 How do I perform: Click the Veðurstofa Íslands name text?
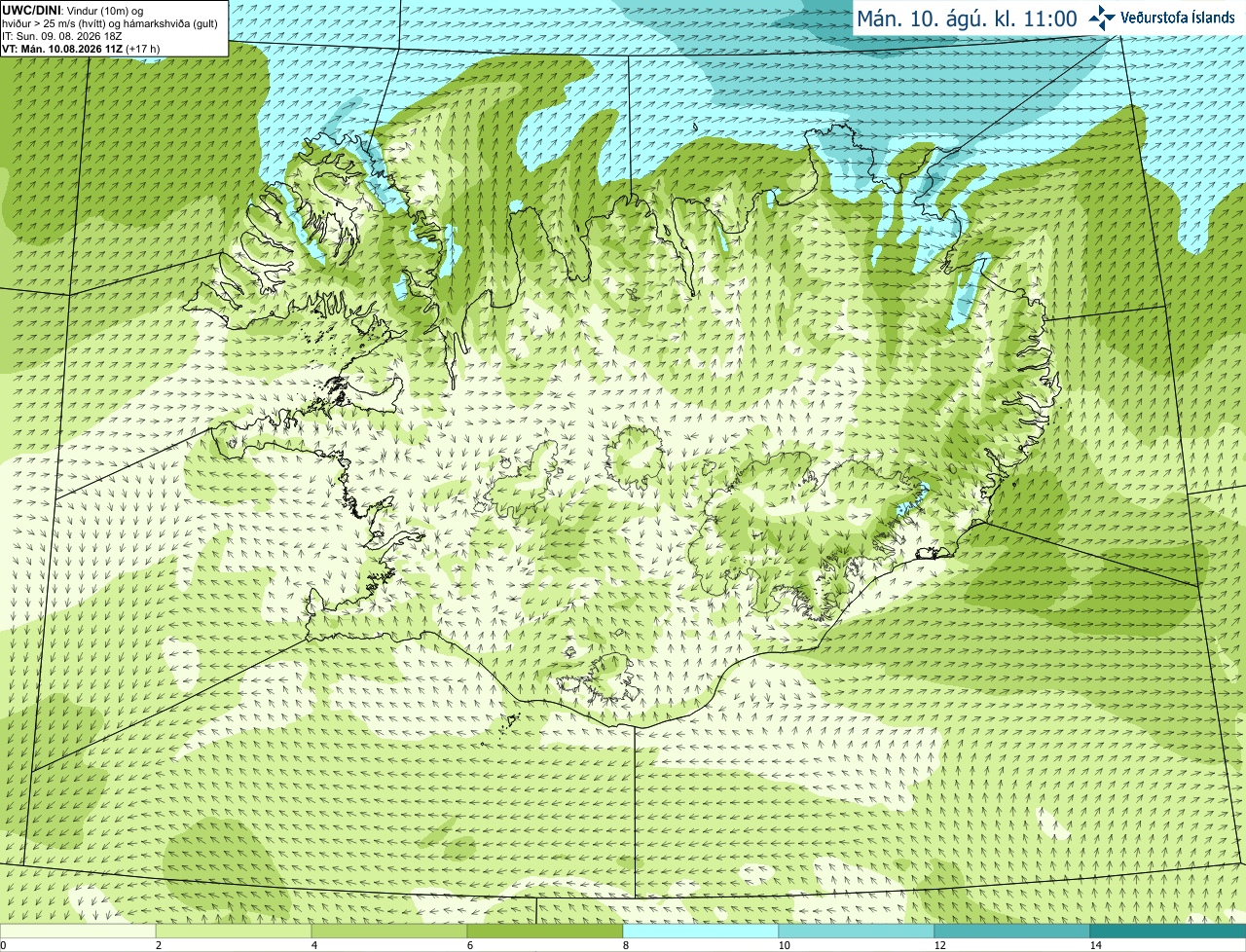(x=1178, y=18)
